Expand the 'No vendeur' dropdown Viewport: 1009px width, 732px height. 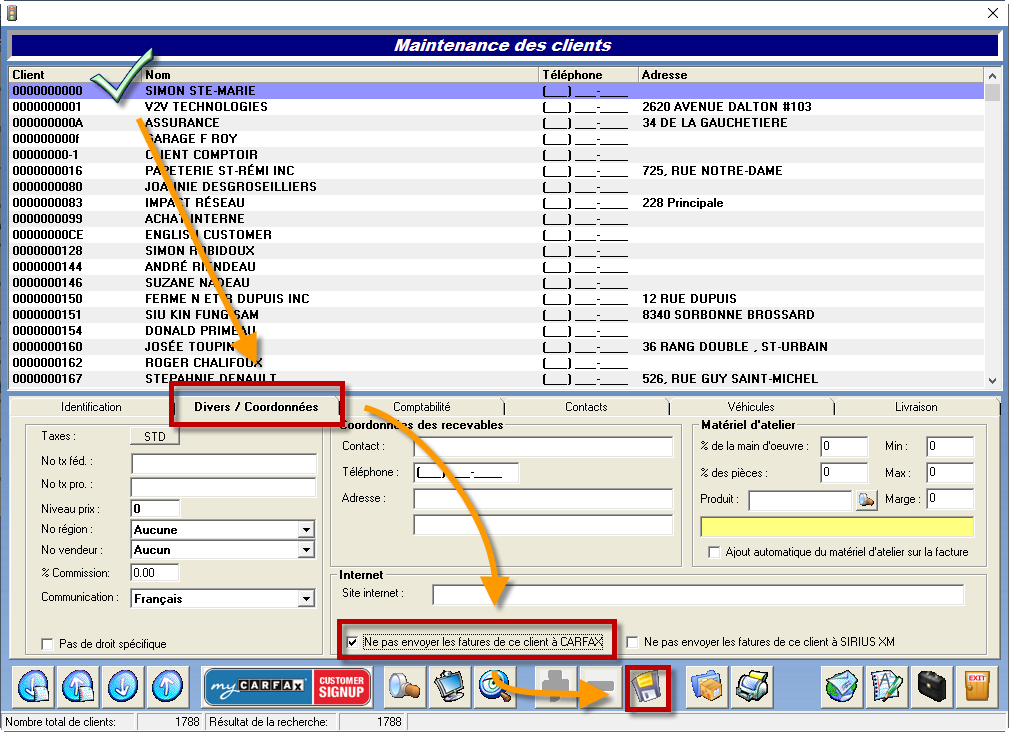[306, 550]
